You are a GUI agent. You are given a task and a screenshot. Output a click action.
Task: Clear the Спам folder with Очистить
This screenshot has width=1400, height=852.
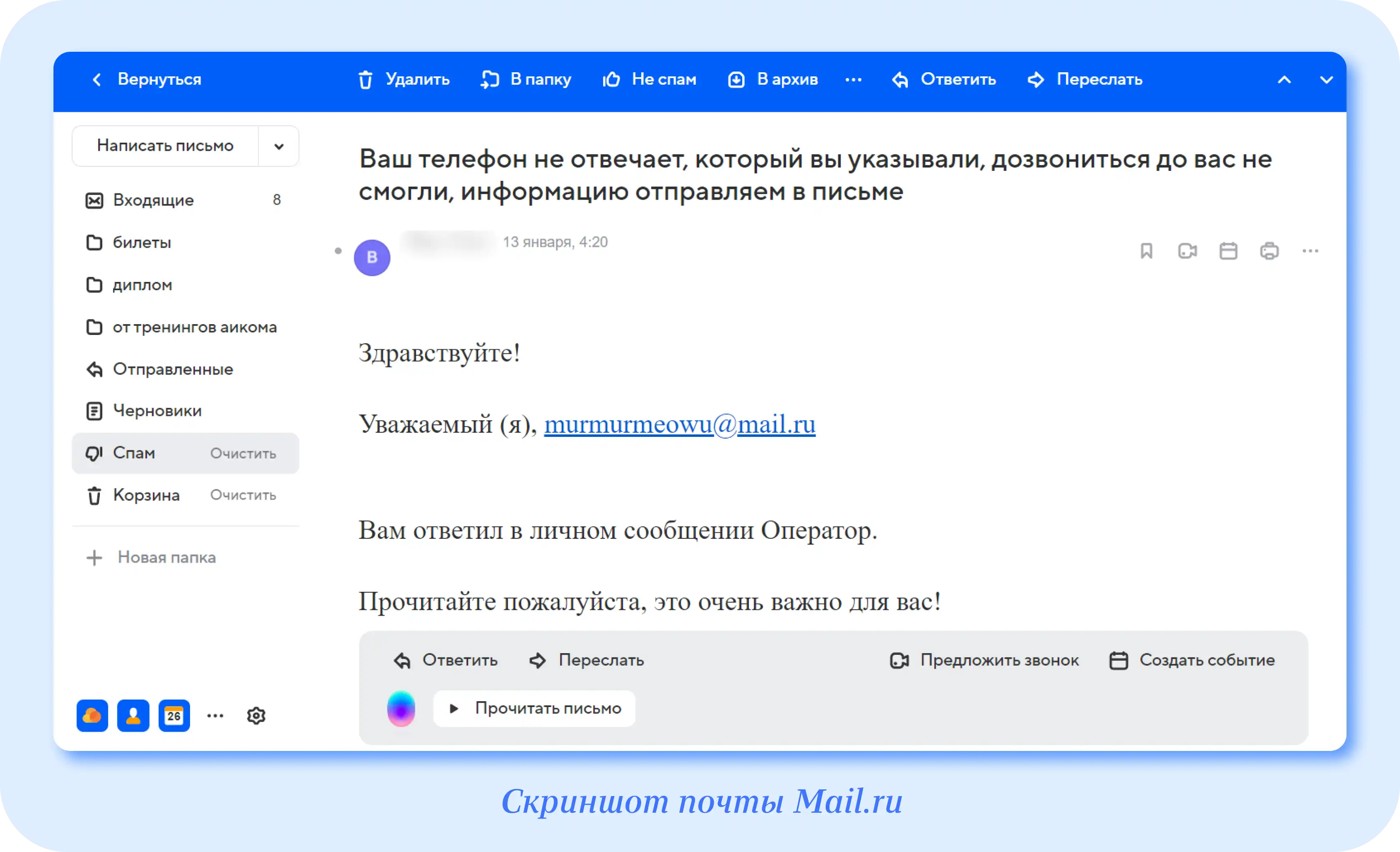click(x=243, y=453)
